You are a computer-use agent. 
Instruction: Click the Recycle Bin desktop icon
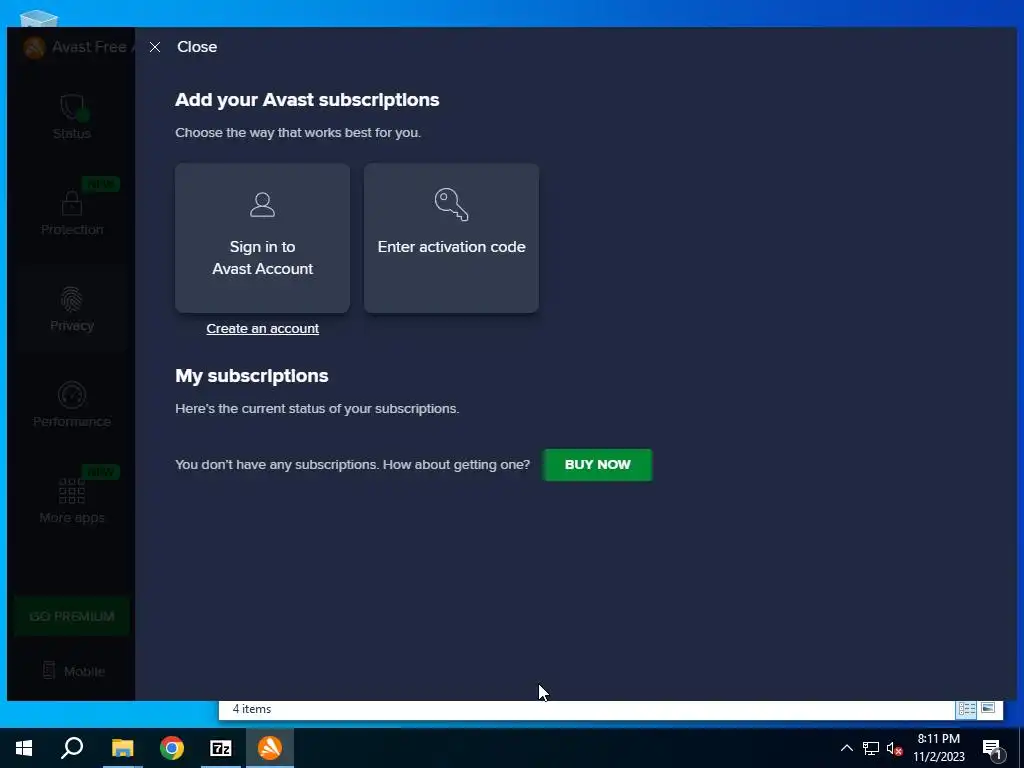tap(39, 18)
